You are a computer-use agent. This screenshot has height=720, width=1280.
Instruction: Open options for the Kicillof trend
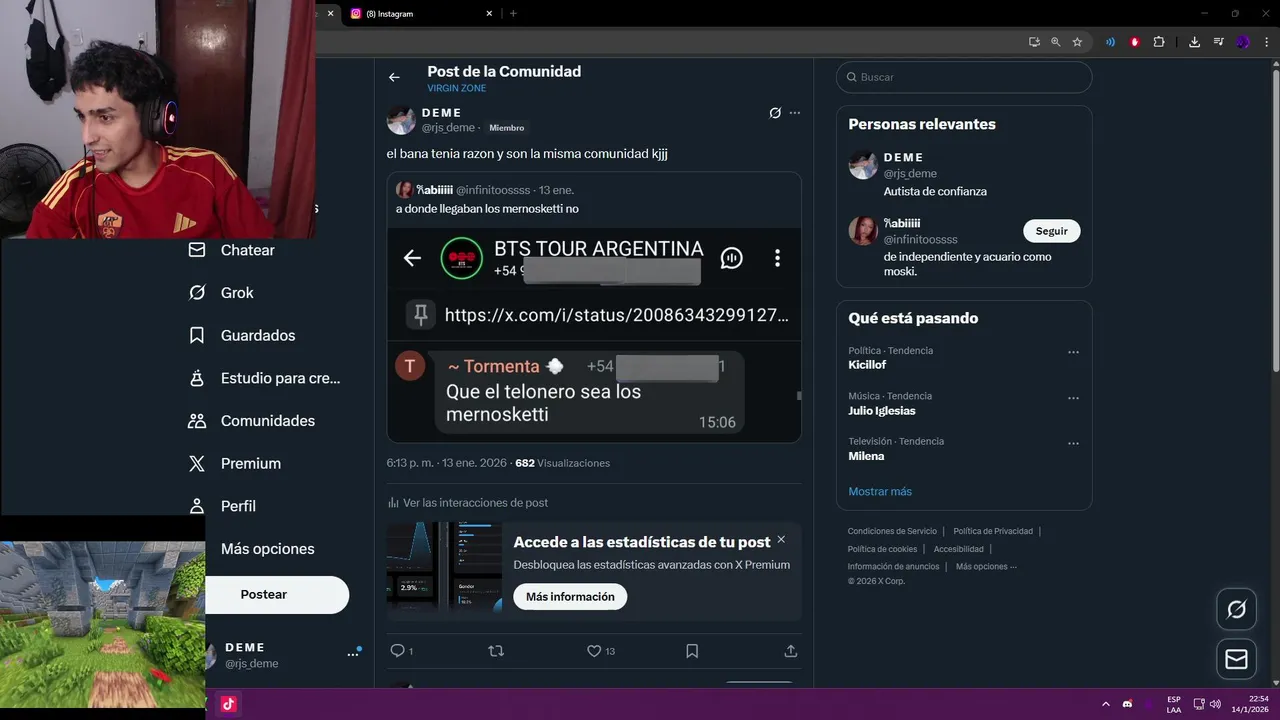[x=1073, y=352]
